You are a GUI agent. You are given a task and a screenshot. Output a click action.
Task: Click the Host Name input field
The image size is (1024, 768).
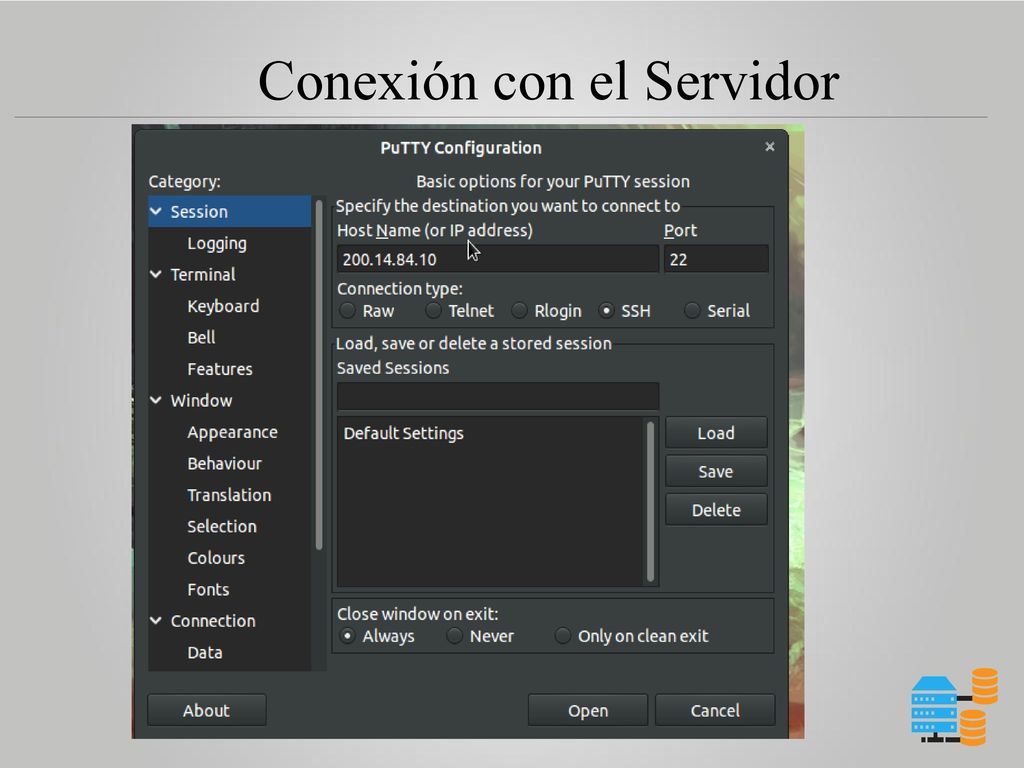498,259
